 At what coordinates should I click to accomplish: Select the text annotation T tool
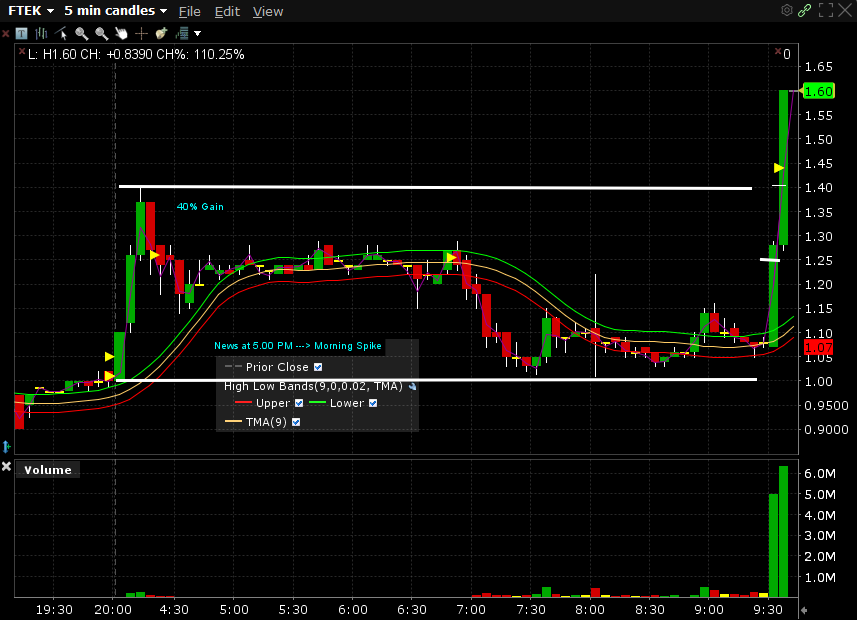point(21,33)
